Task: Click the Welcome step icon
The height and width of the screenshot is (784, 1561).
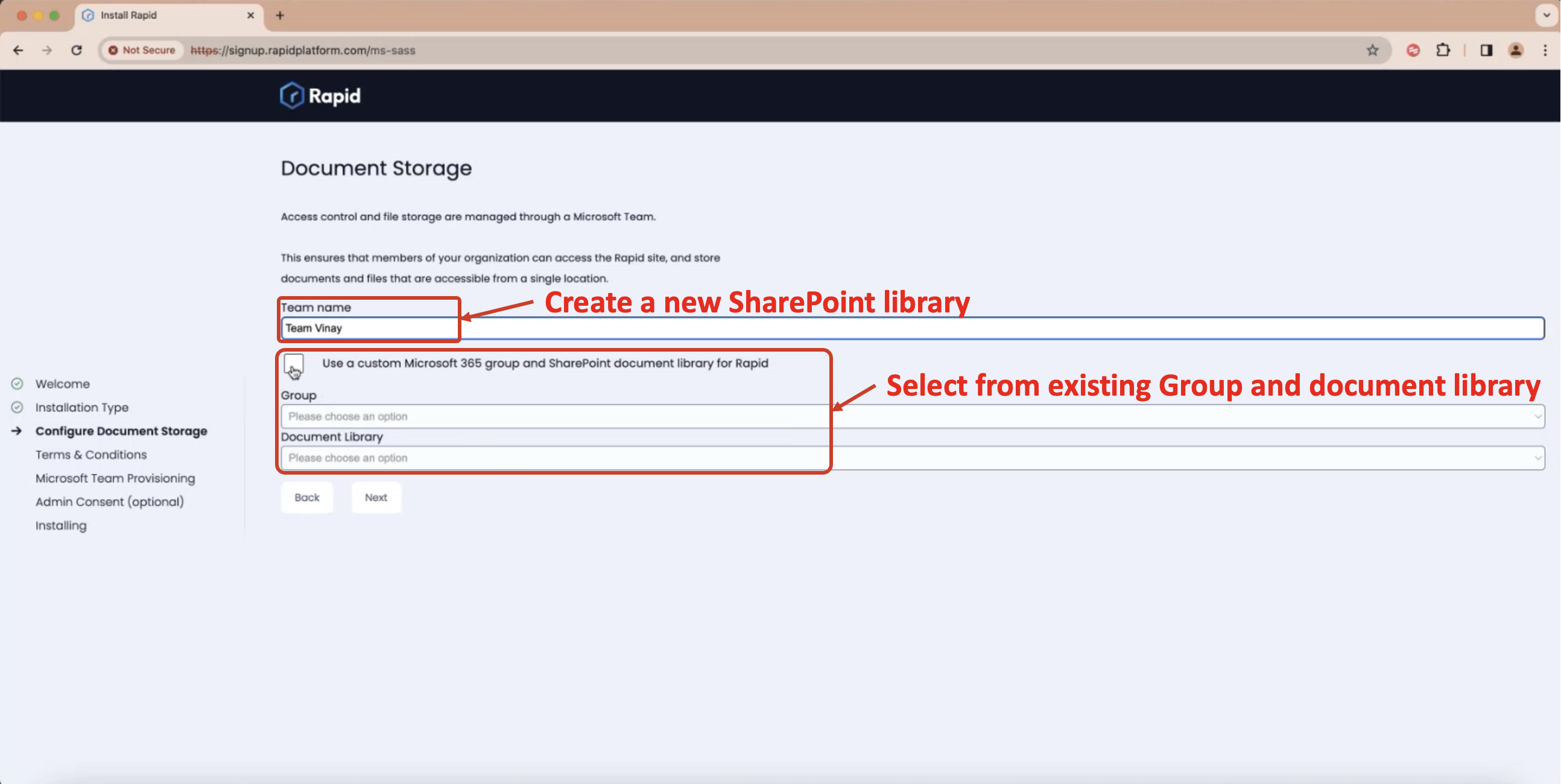Action: (x=20, y=383)
